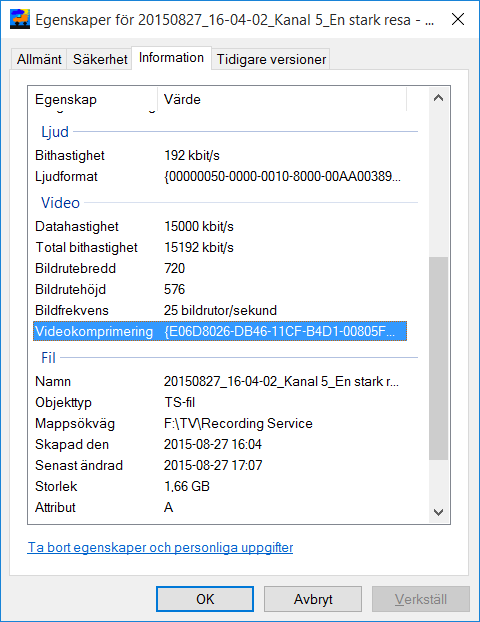Select the Ljudformat property row
The width and height of the screenshot is (480, 622).
pyautogui.click(x=220, y=177)
